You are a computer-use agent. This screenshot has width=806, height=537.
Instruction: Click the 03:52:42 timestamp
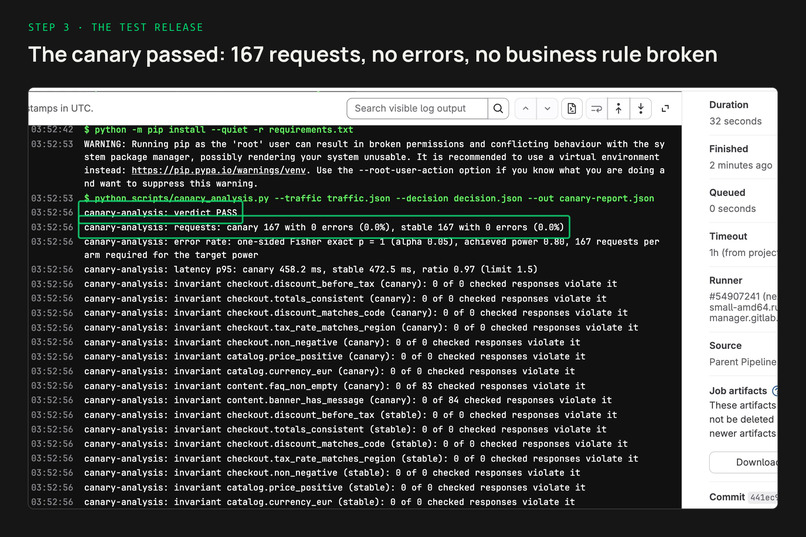coord(52,129)
